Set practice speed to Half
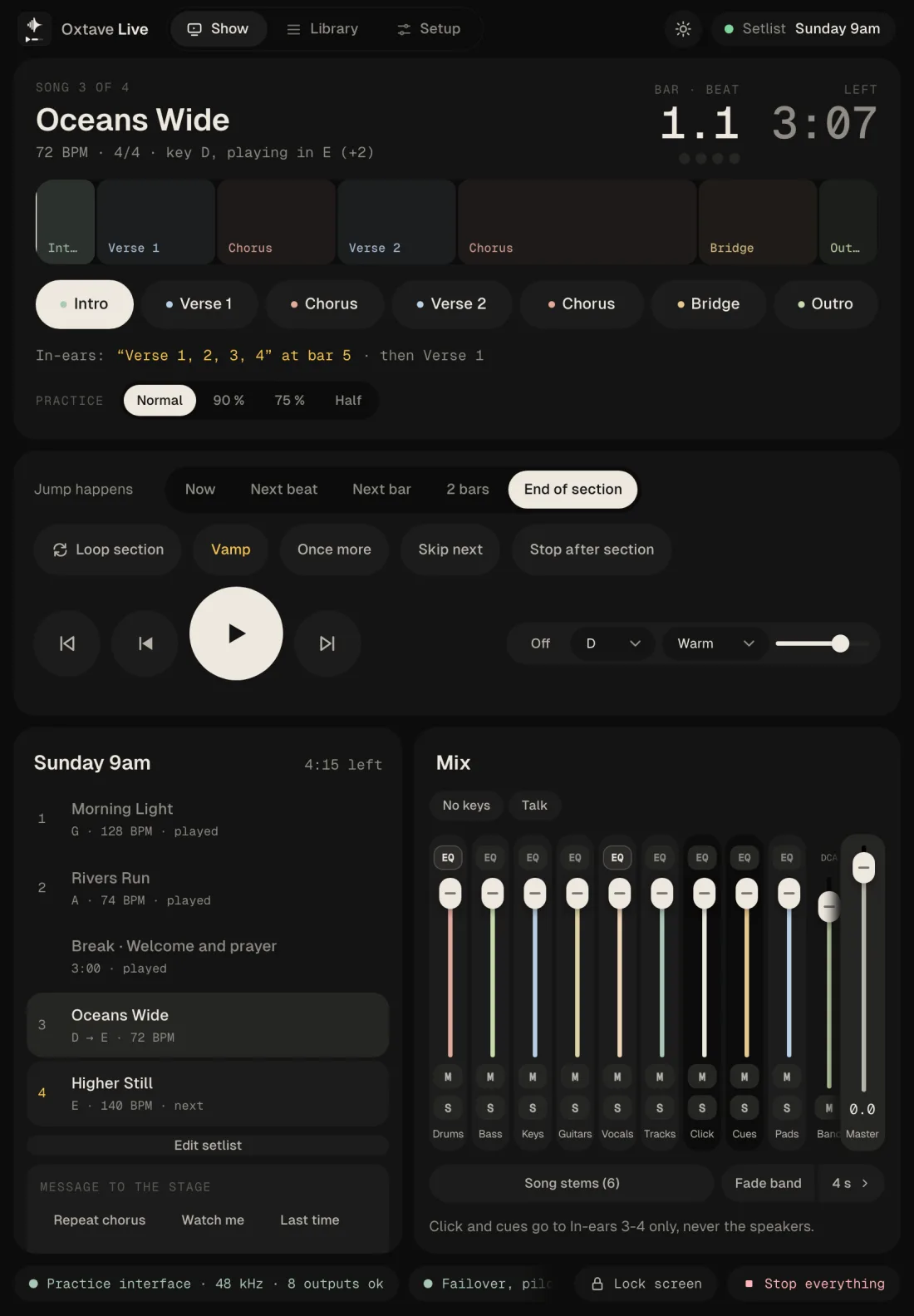This screenshot has height=1316, width=914. pyautogui.click(x=348, y=401)
